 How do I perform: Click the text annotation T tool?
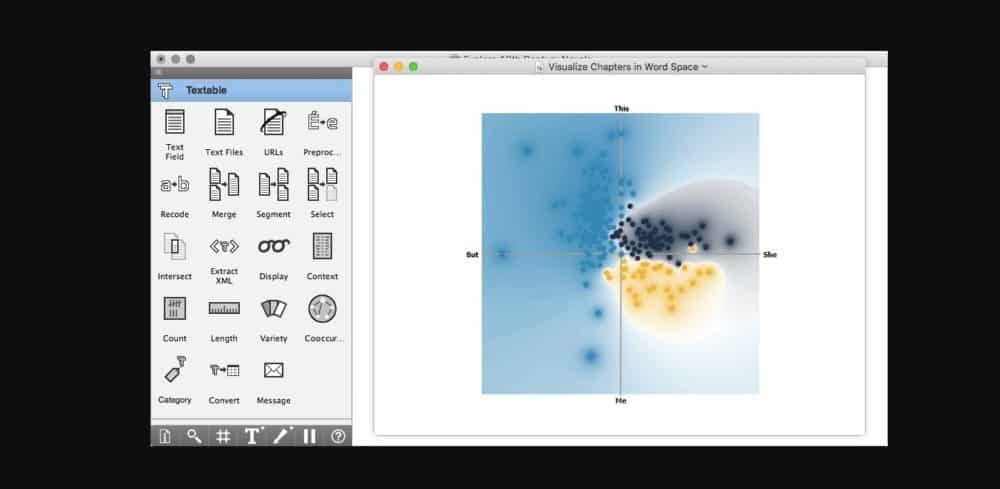(252, 436)
